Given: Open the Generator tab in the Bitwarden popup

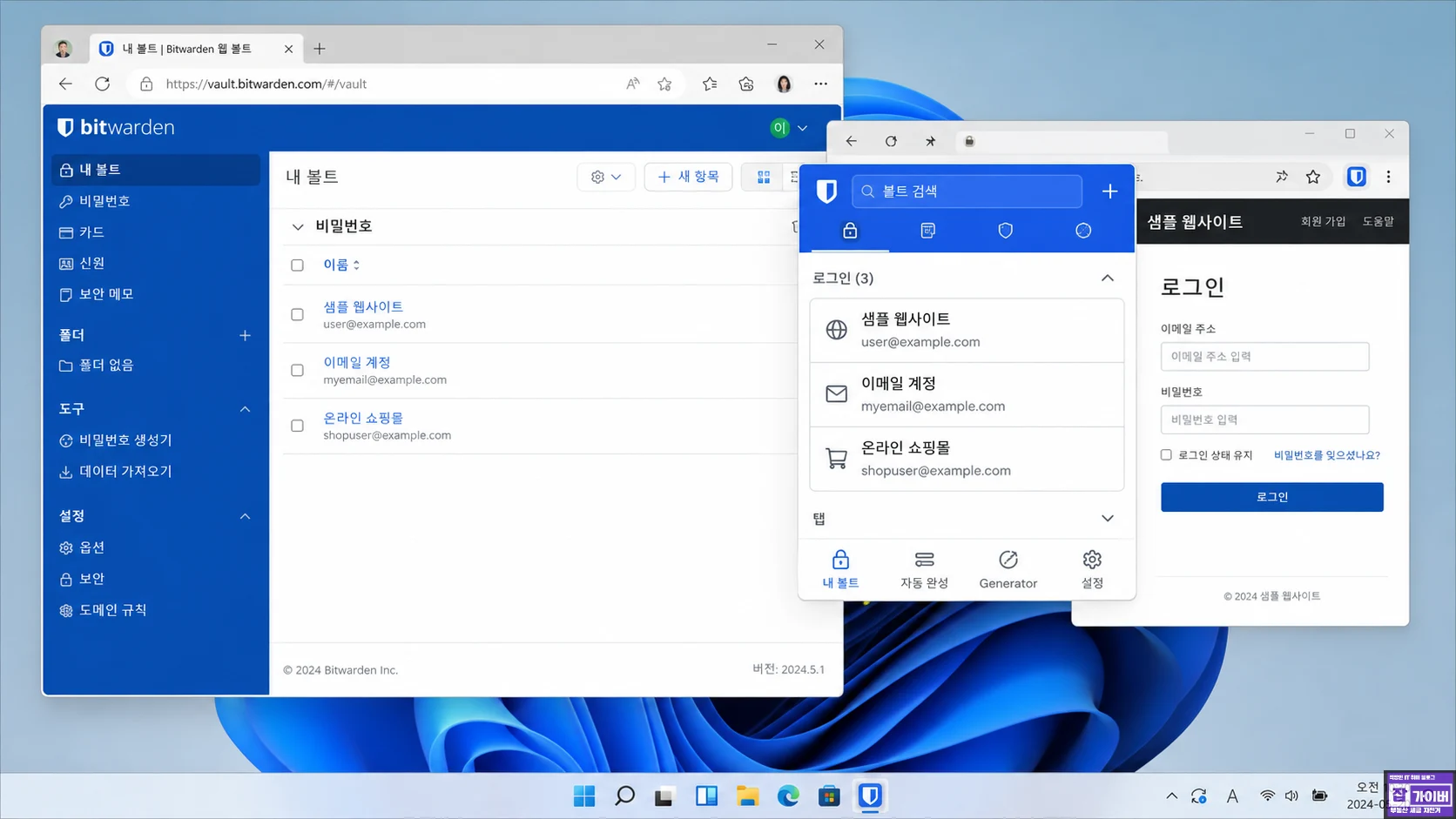Looking at the screenshot, I should [x=1008, y=569].
